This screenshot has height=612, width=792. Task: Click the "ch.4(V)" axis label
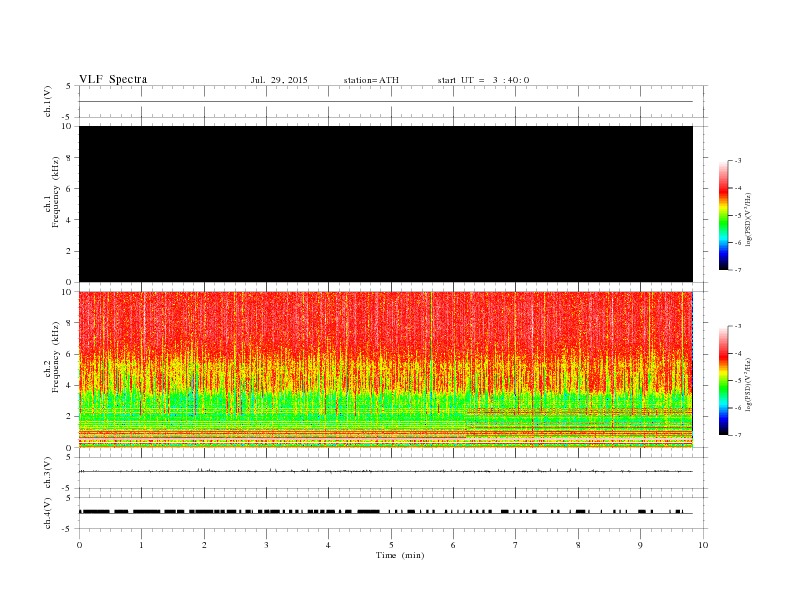[48, 513]
